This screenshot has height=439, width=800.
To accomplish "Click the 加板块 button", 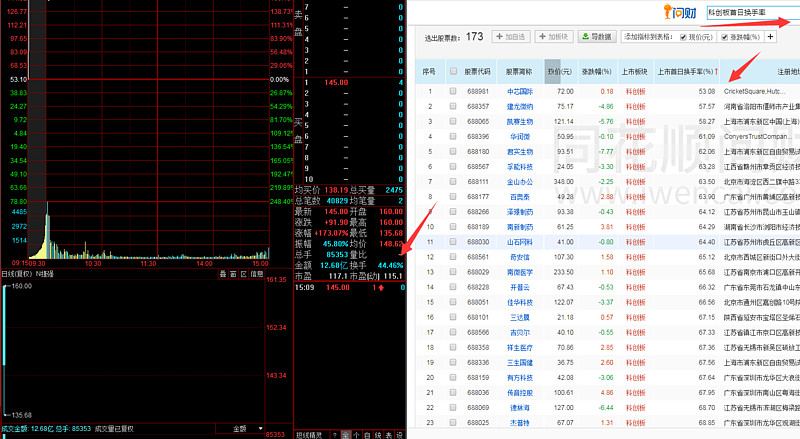I will [554, 37].
